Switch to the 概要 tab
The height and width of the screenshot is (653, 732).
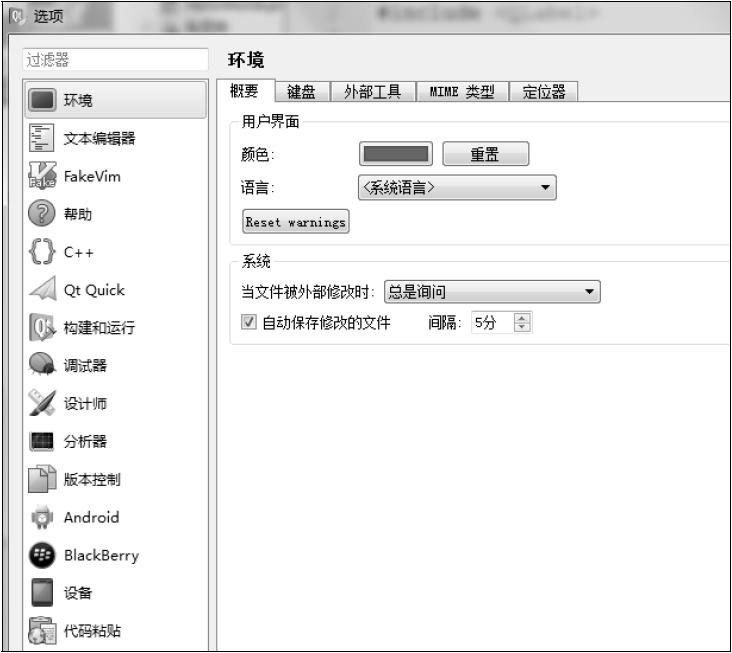244,91
